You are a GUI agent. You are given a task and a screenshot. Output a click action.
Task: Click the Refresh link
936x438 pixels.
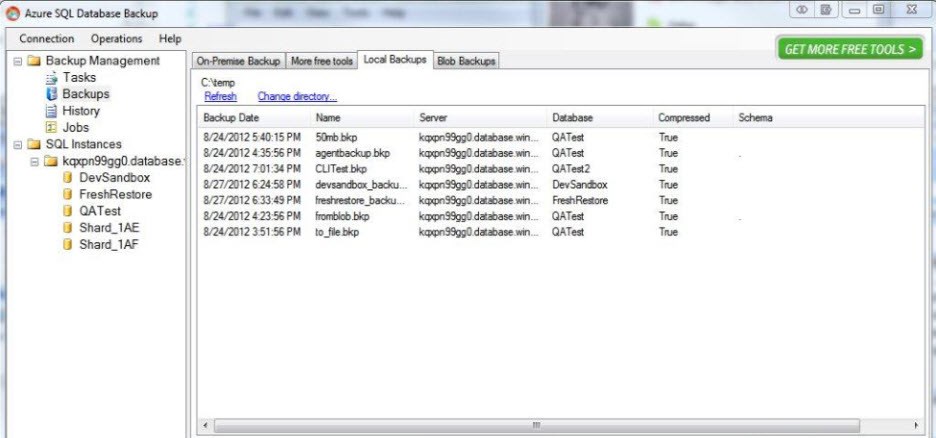(220, 96)
